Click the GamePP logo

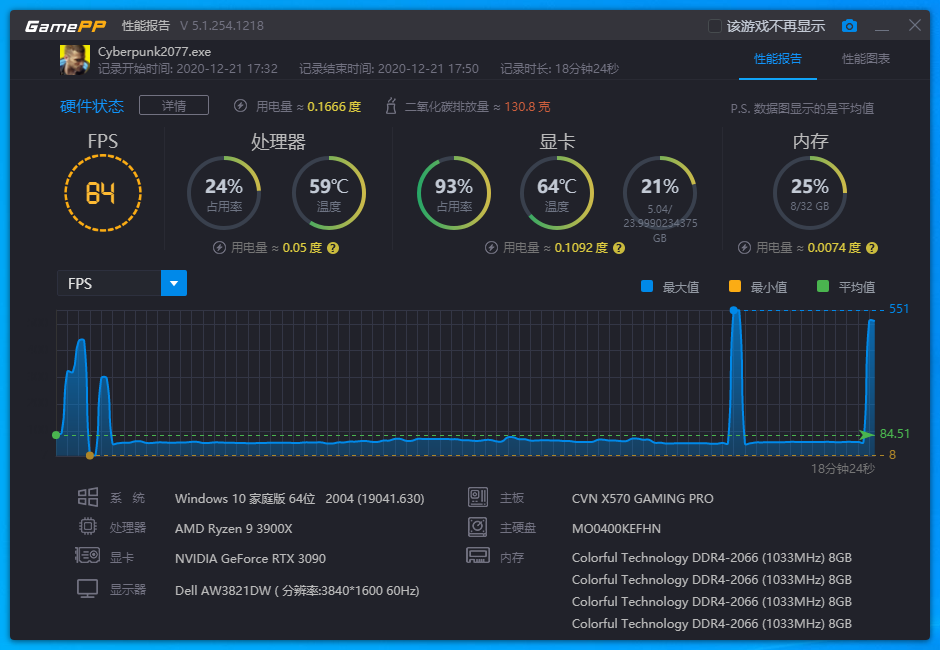point(66,26)
